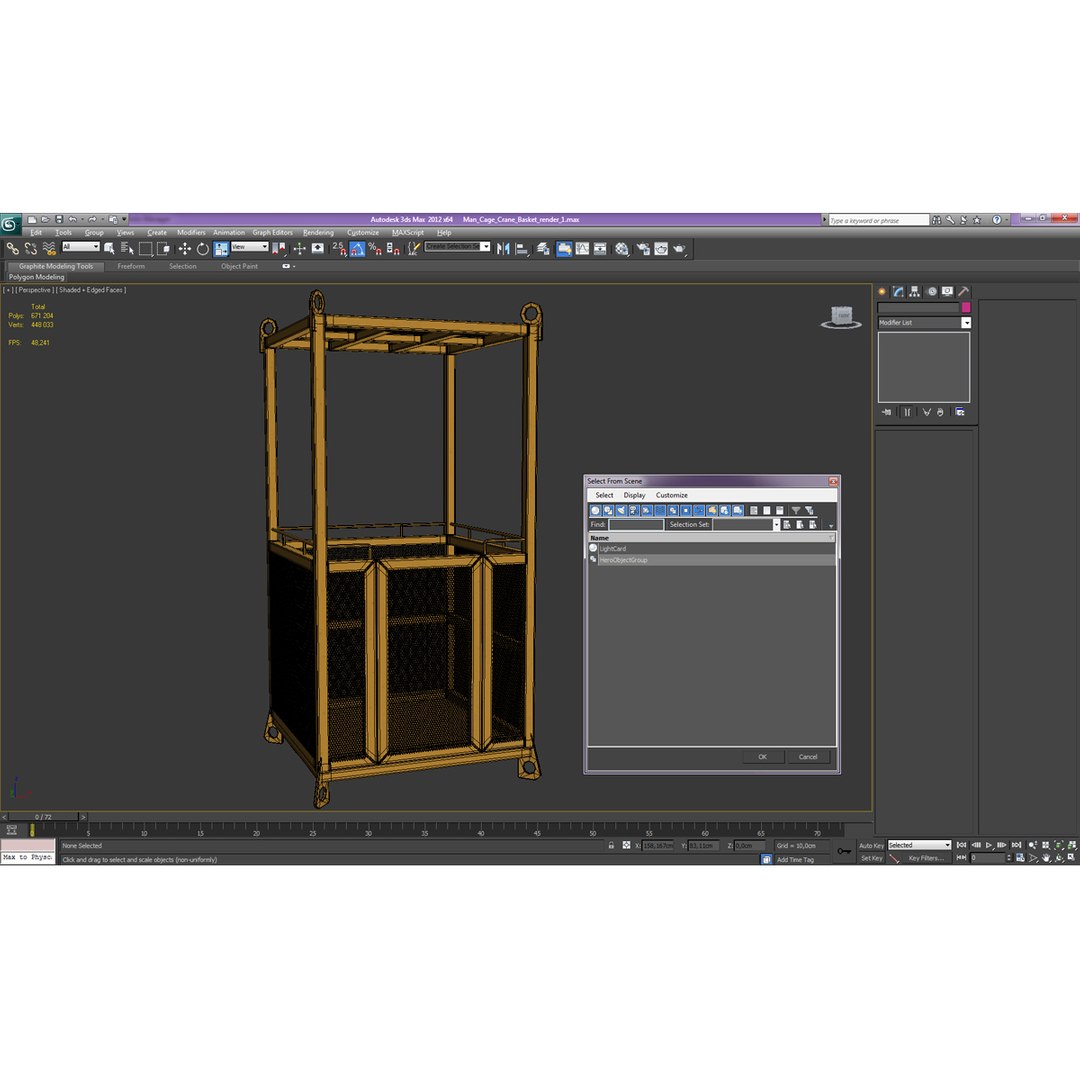
Task: Open the Utilities hammer panel tab
Action: 964,292
